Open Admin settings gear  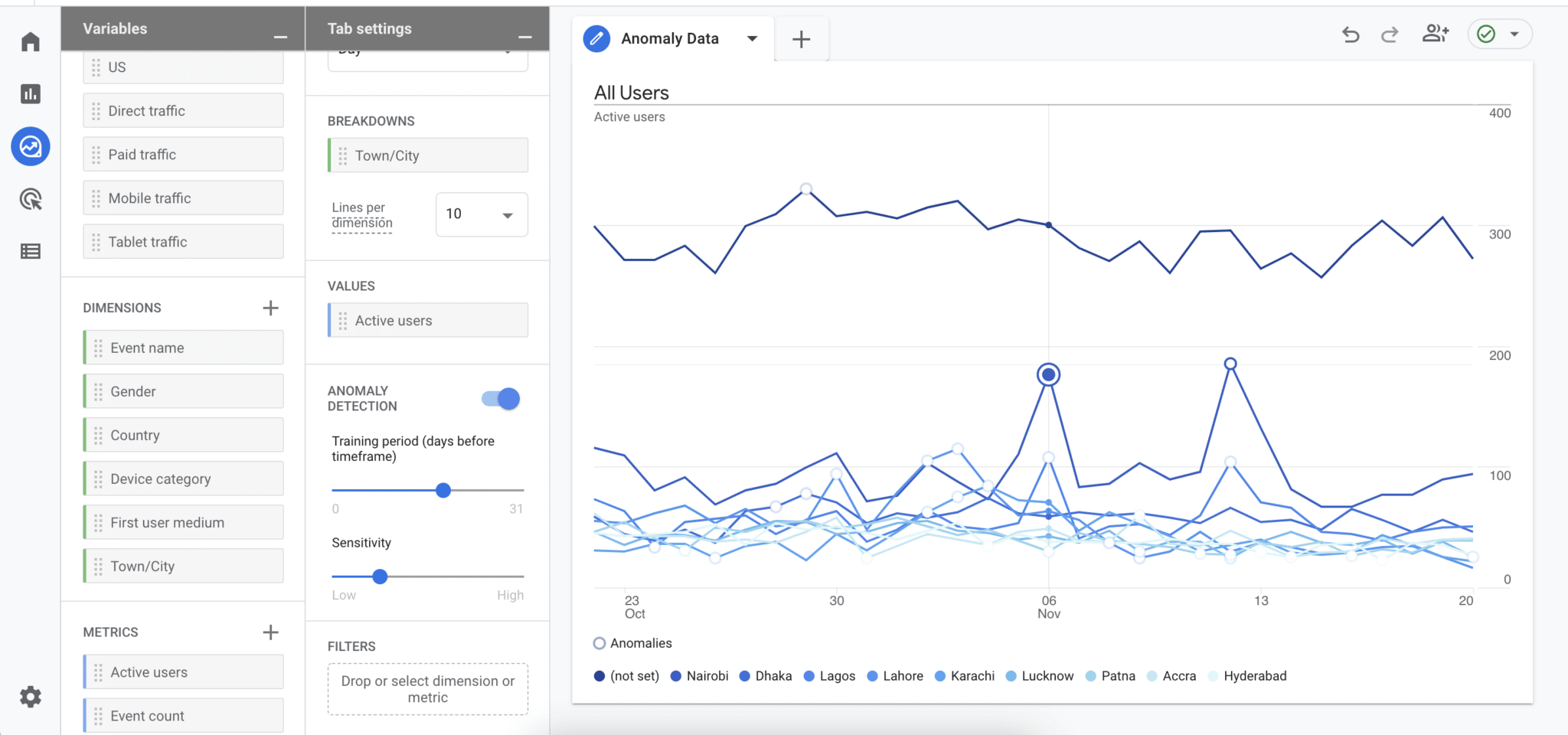coord(31,697)
